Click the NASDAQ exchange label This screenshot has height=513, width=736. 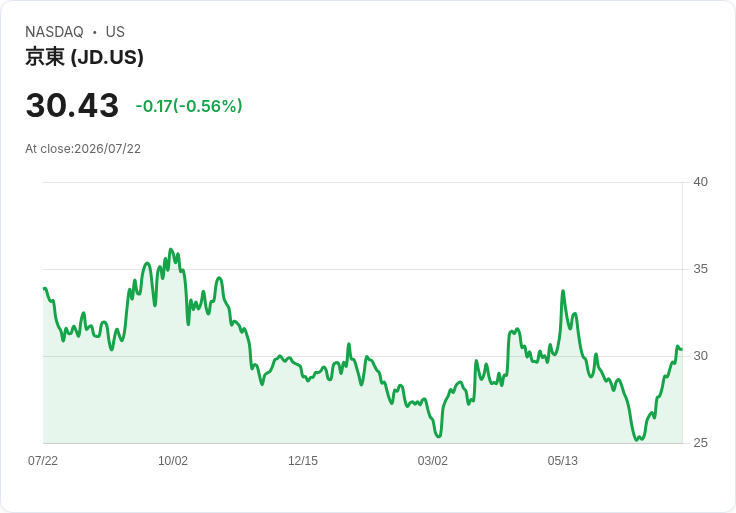click(54, 32)
